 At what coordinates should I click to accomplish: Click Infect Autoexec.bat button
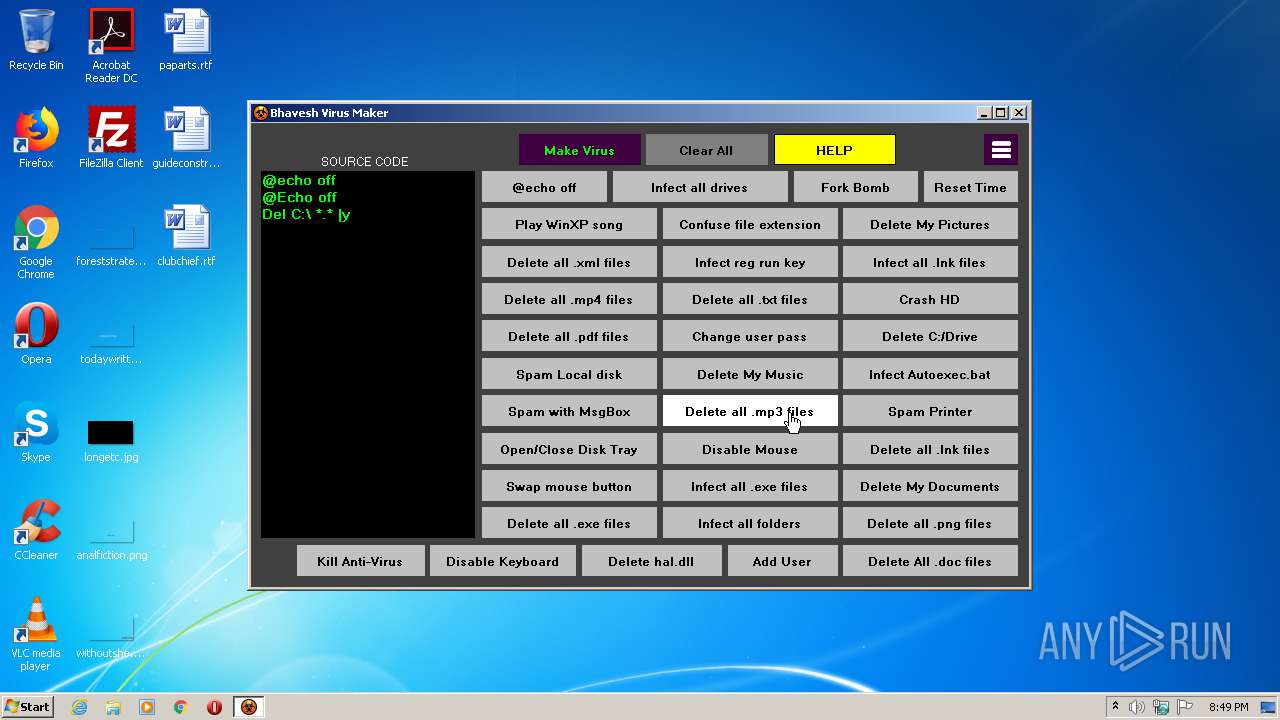point(930,374)
